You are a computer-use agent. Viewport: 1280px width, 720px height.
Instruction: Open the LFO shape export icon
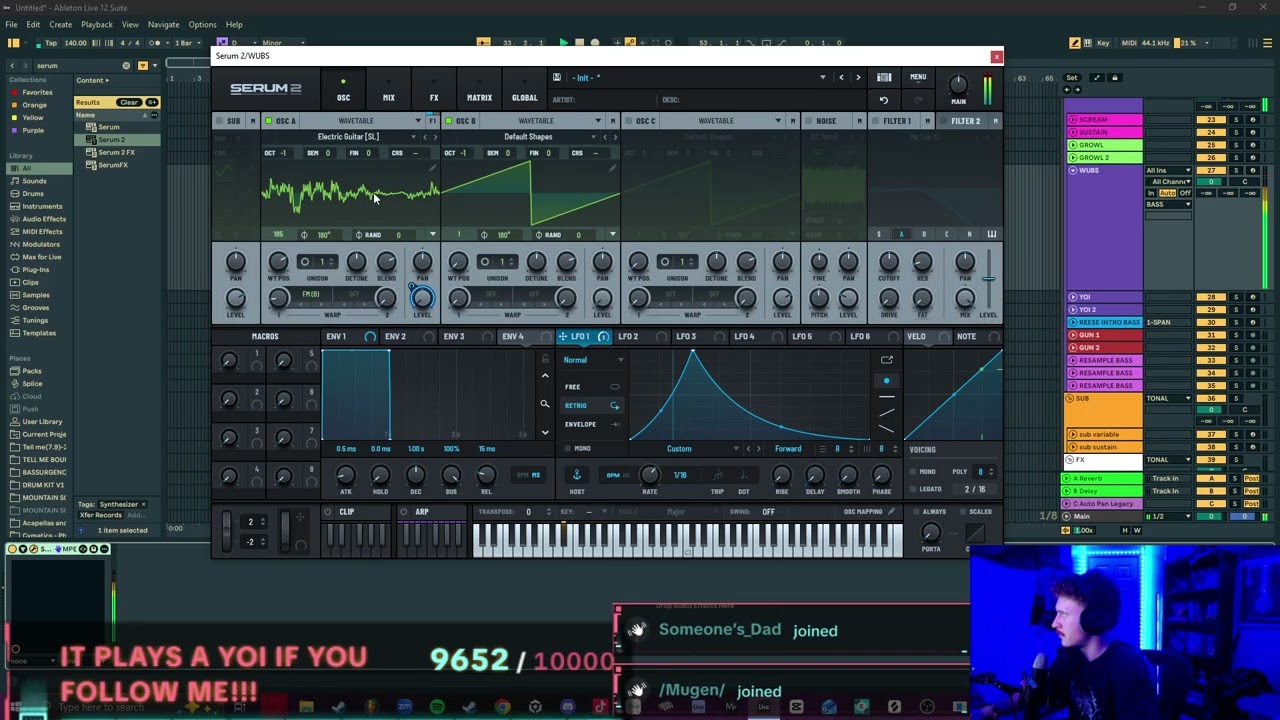[886, 360]
